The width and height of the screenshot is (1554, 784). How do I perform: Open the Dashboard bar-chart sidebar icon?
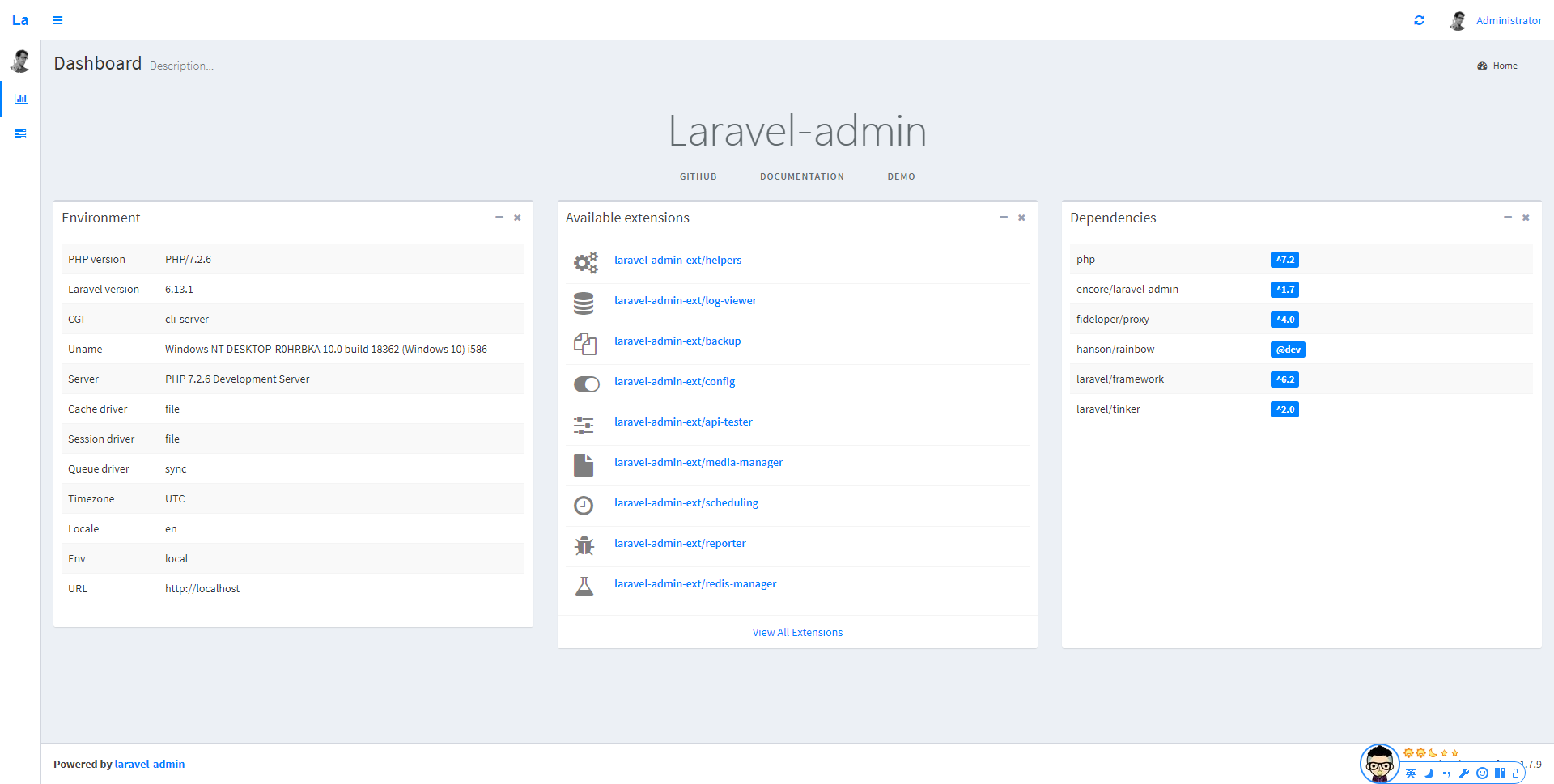tap(20, 99)
